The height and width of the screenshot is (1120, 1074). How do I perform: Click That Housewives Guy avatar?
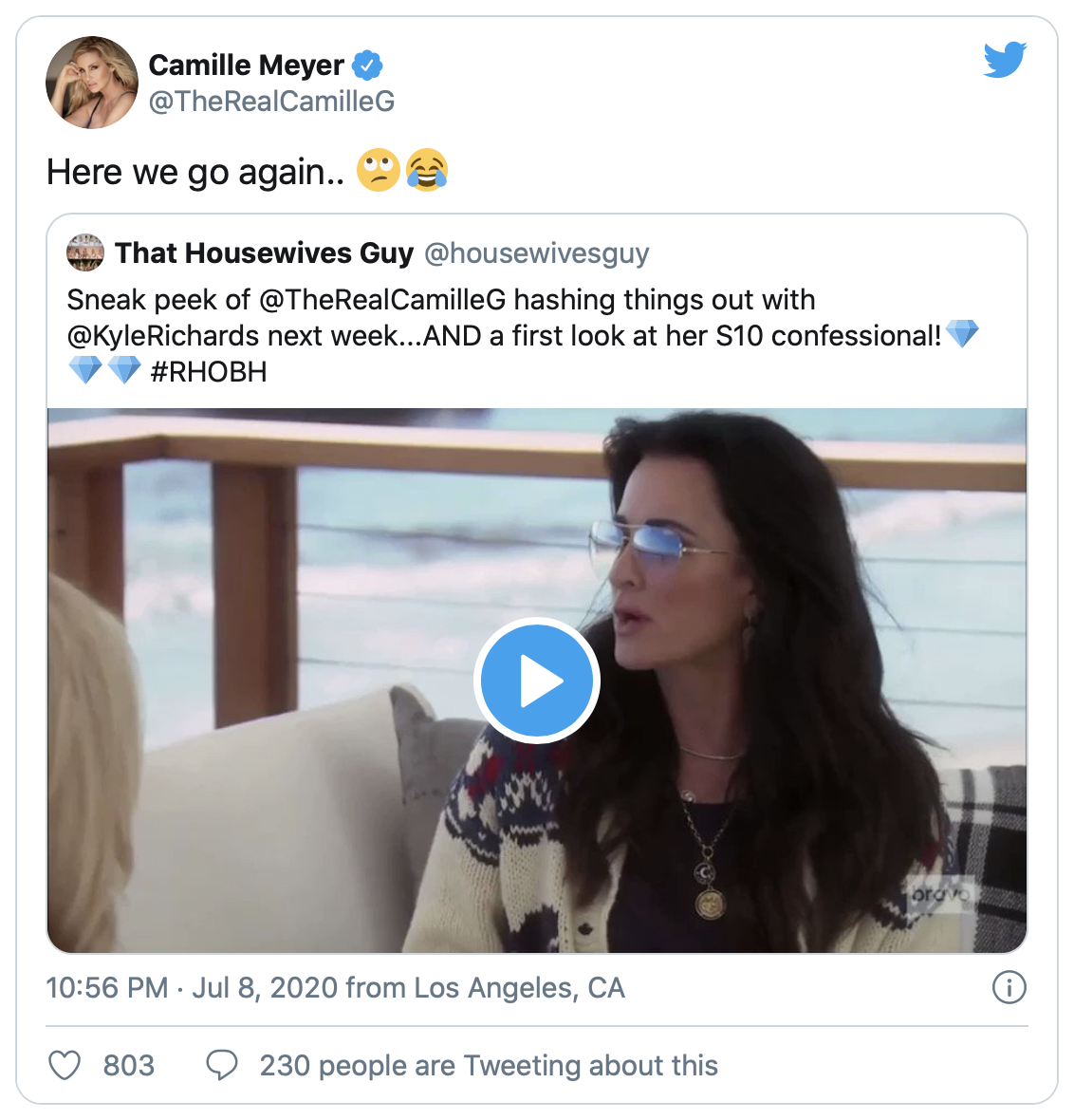click(x=85, y=253)
